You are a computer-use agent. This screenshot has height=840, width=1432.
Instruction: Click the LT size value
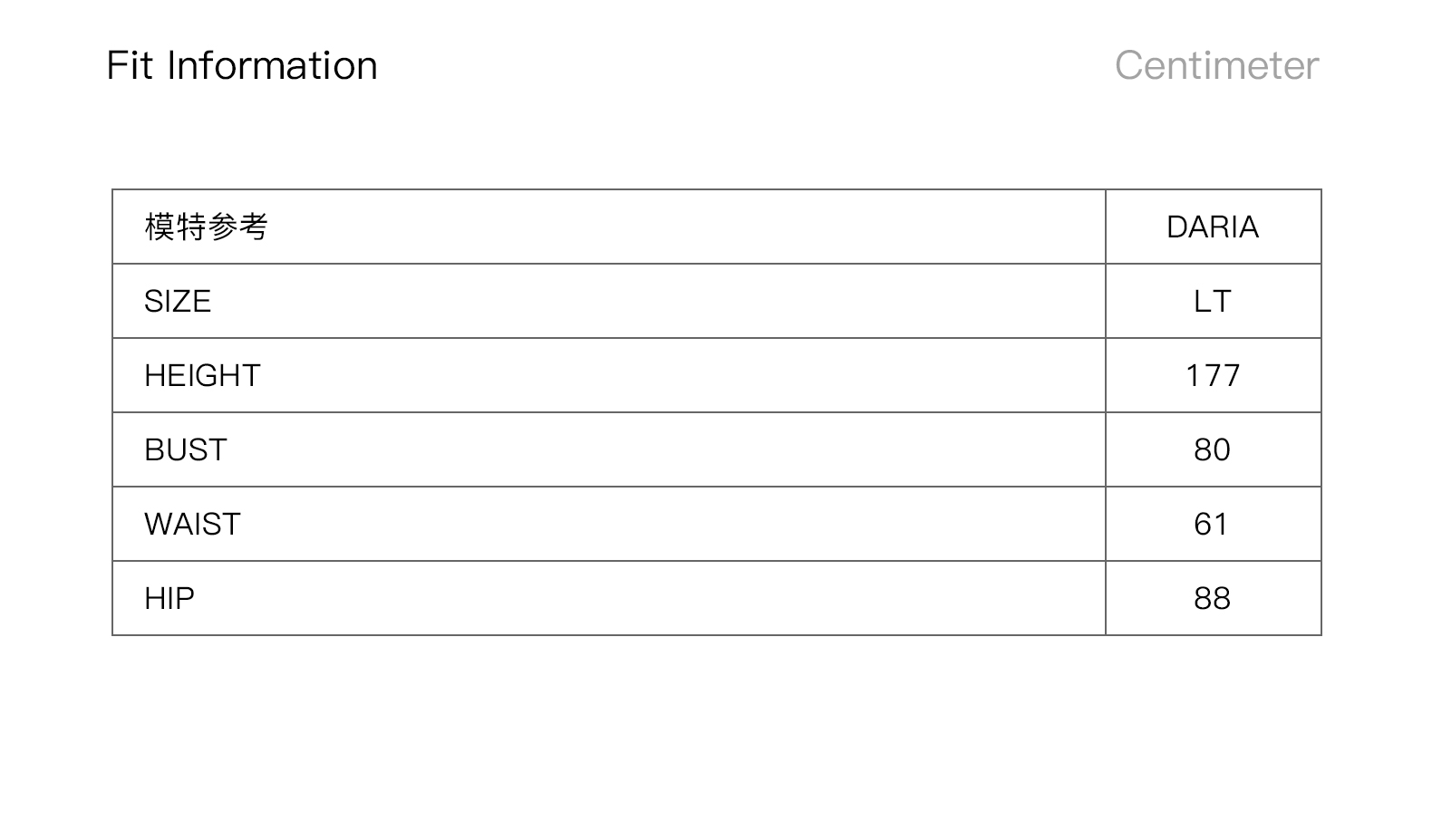pyautogui.click(x=1213, y=301)
